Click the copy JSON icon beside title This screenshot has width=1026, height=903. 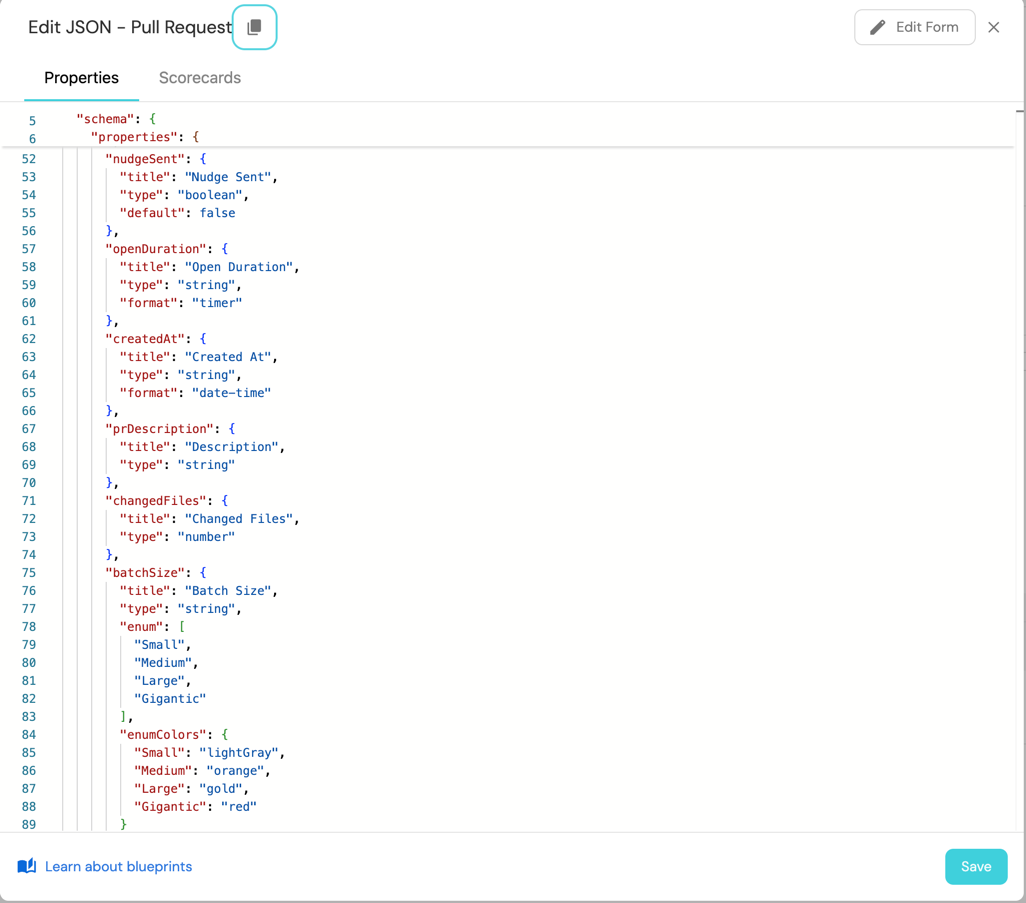tap(254, 27)
